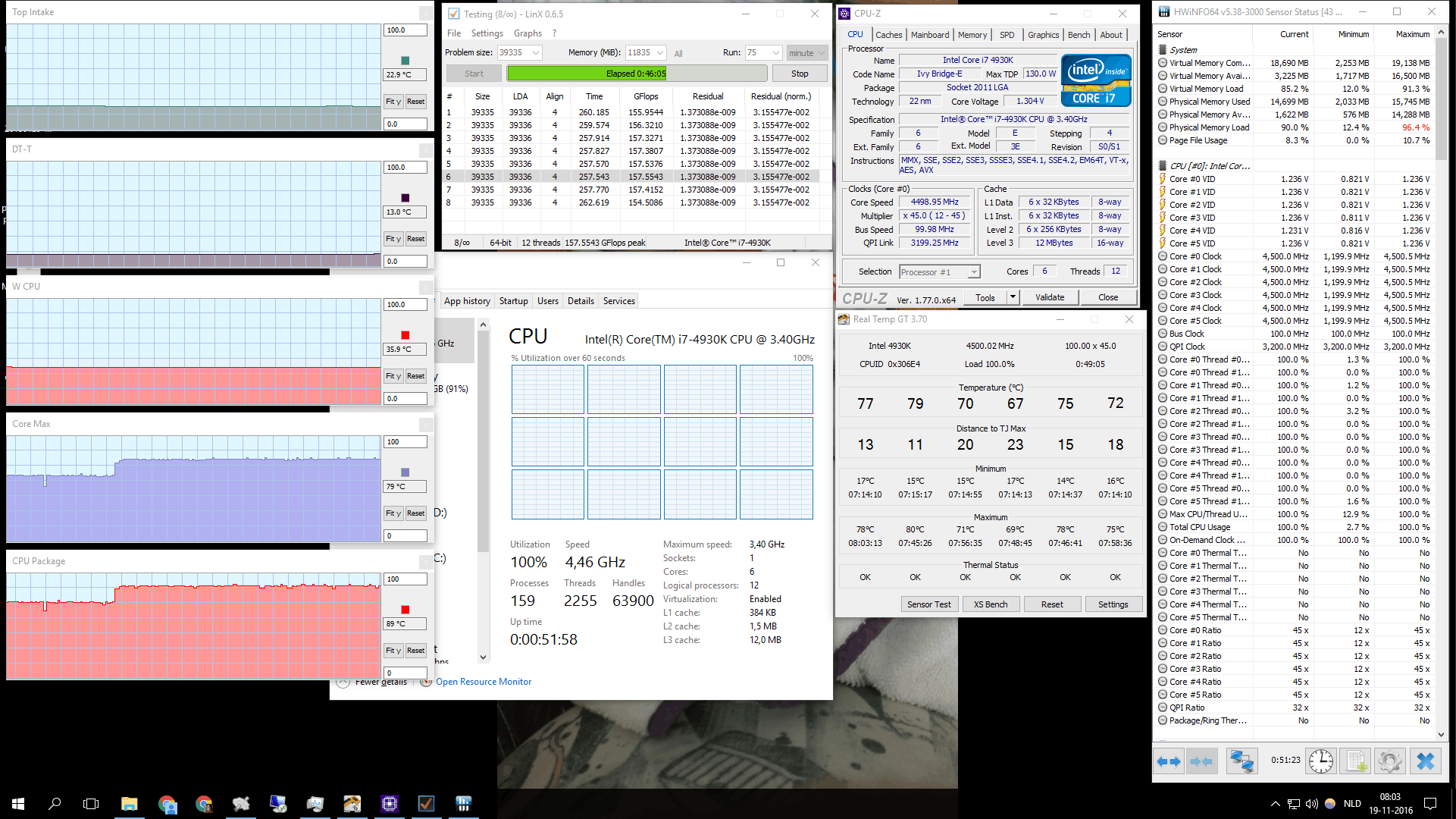
Task: Open File Explorer from taskbar
Action: 129,803
